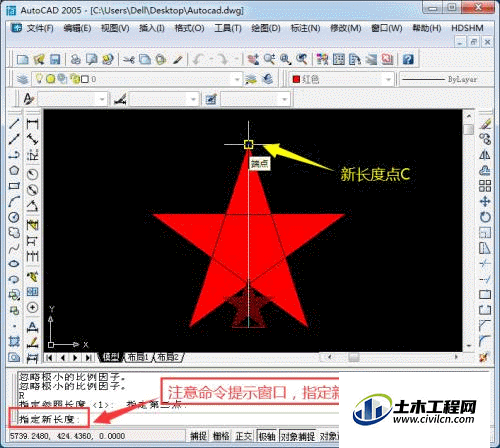Click the last-tab navigation arrow button
Image resolution: width=500 pixels, height=448 pixels.
88,358
